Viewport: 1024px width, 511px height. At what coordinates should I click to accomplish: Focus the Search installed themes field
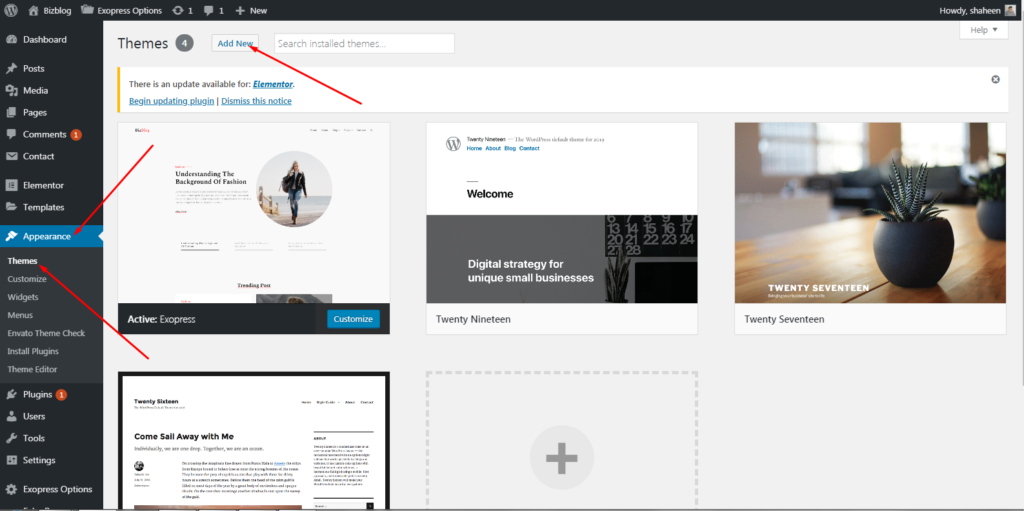click(x=364, y=44)
